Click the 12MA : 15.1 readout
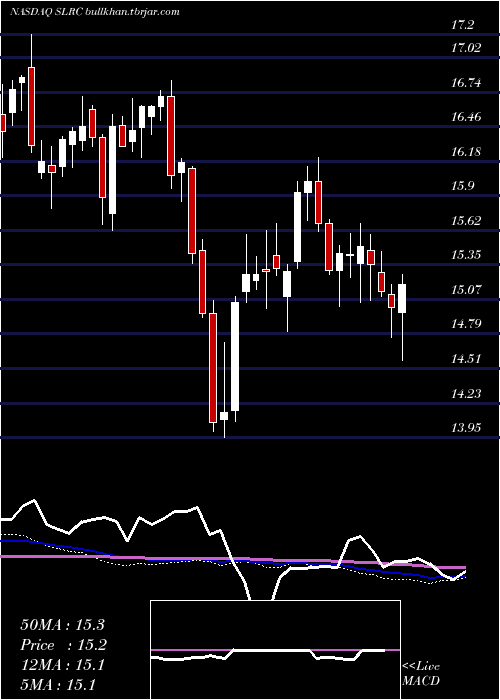This screenshot has height=700, width=500. 62,665
